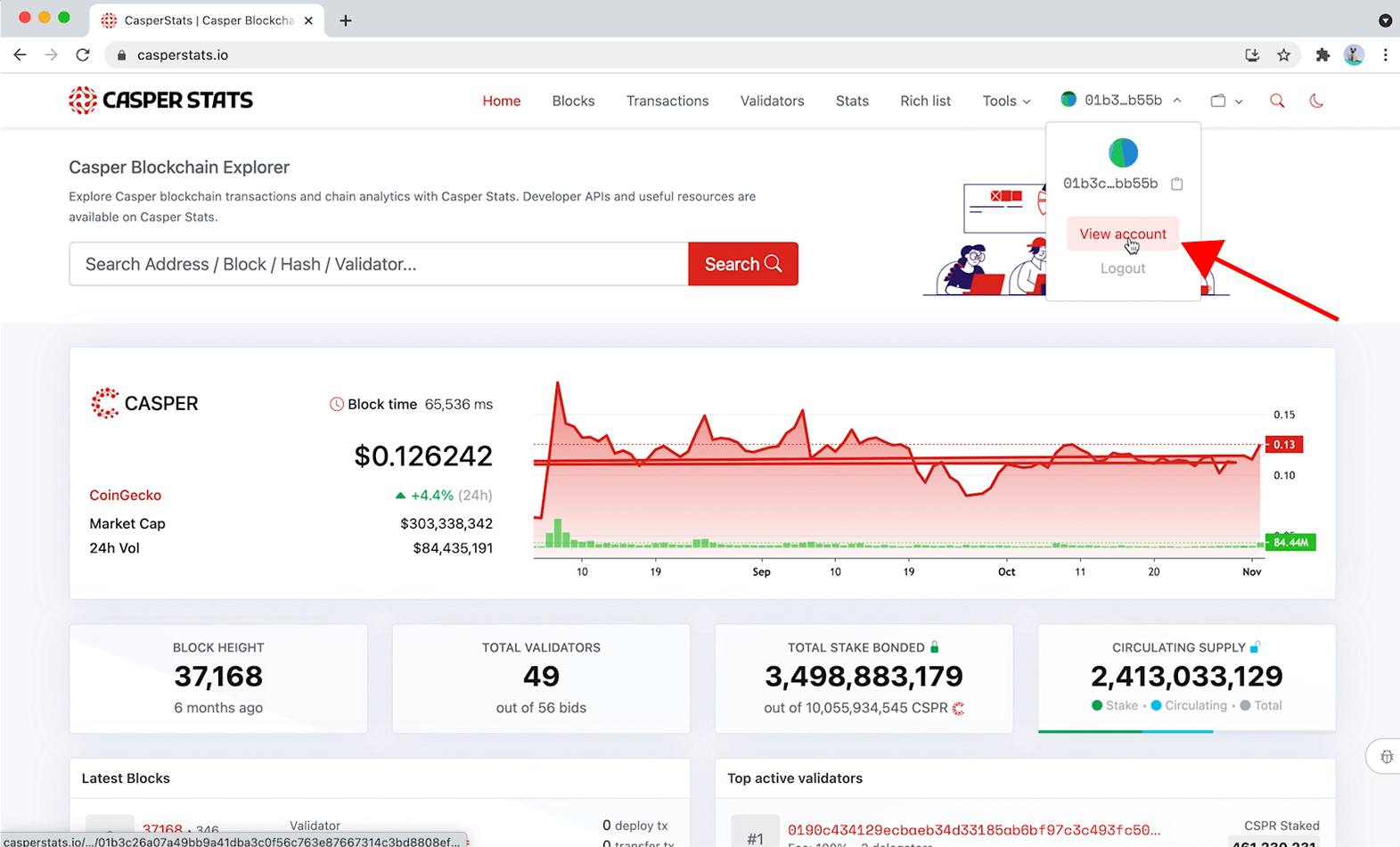Click the Block Height value 37,168
1400x847 pixels.
[218, 677]
